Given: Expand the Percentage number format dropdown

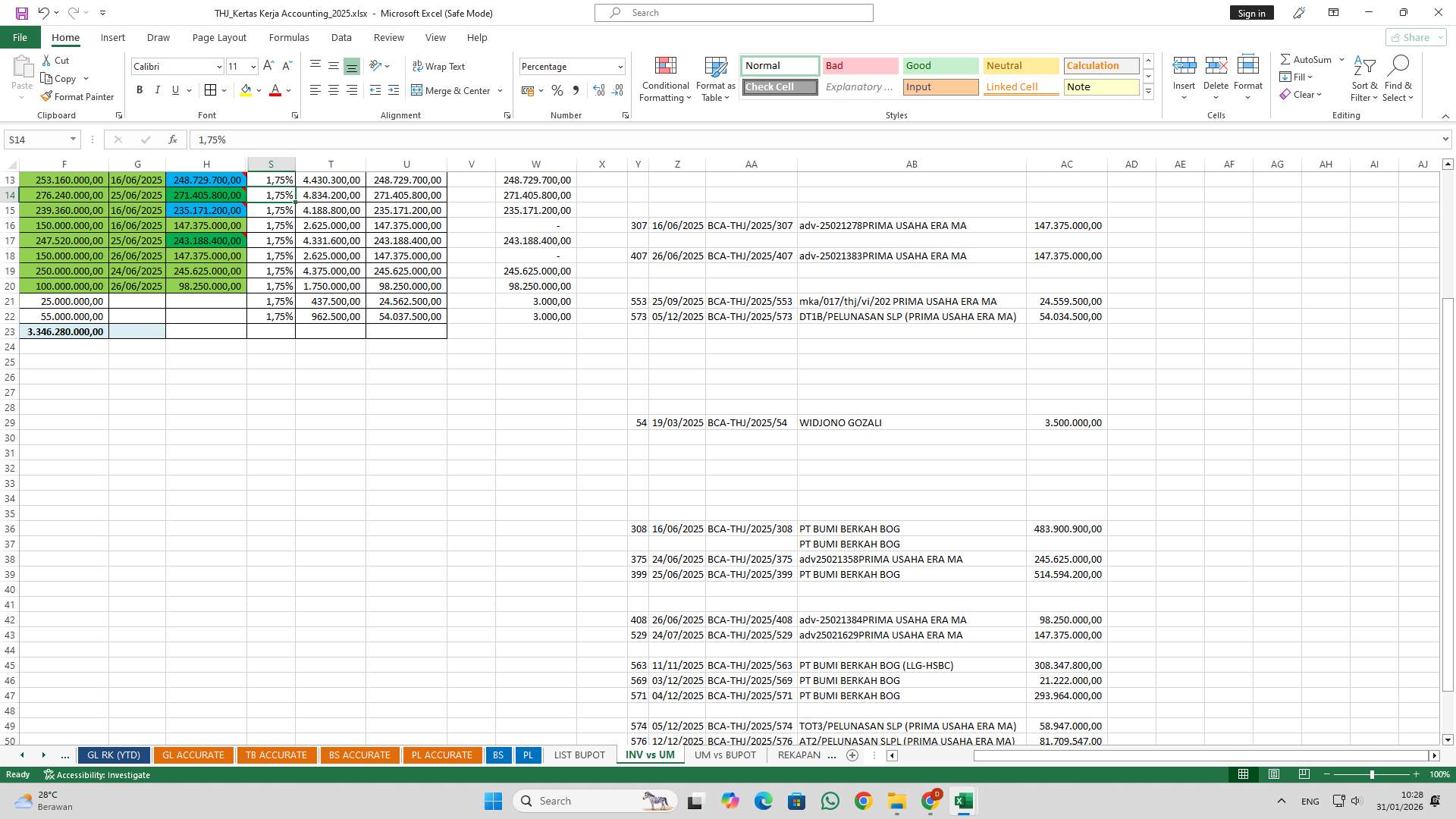Looking at the screenshot, I should click(x=620, y=67).
